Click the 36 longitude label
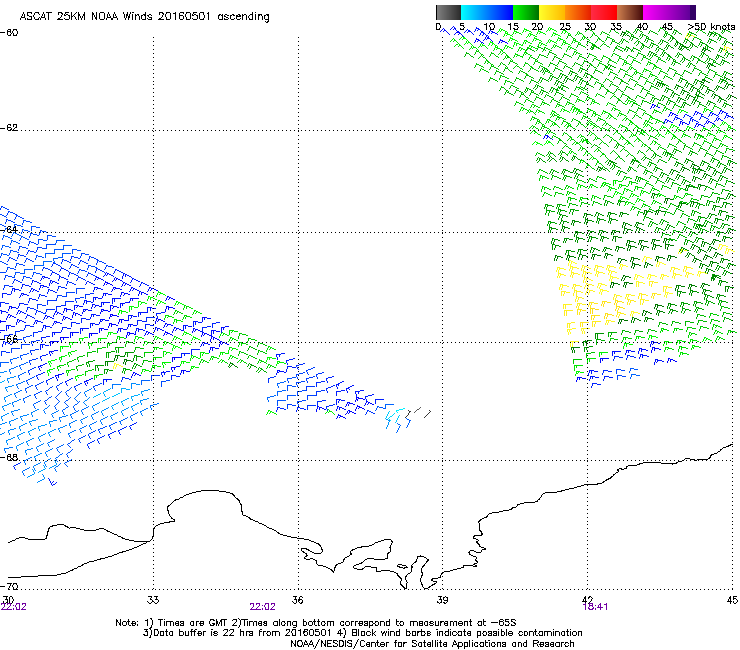The width and height of the screenshot is (740, 650). click(x=297, y=600)
